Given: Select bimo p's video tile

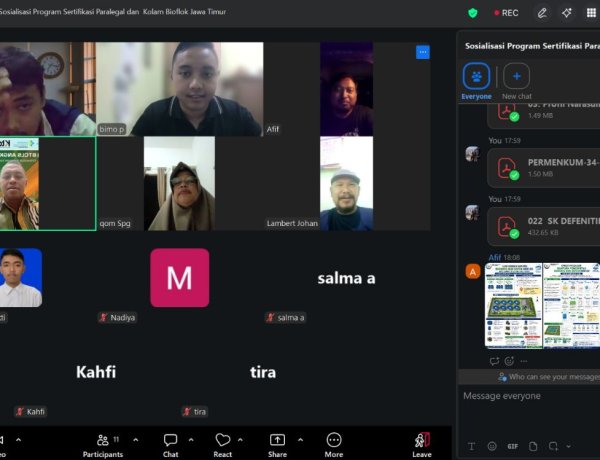Looking at the screenshot, I should [x=179, y=89].
